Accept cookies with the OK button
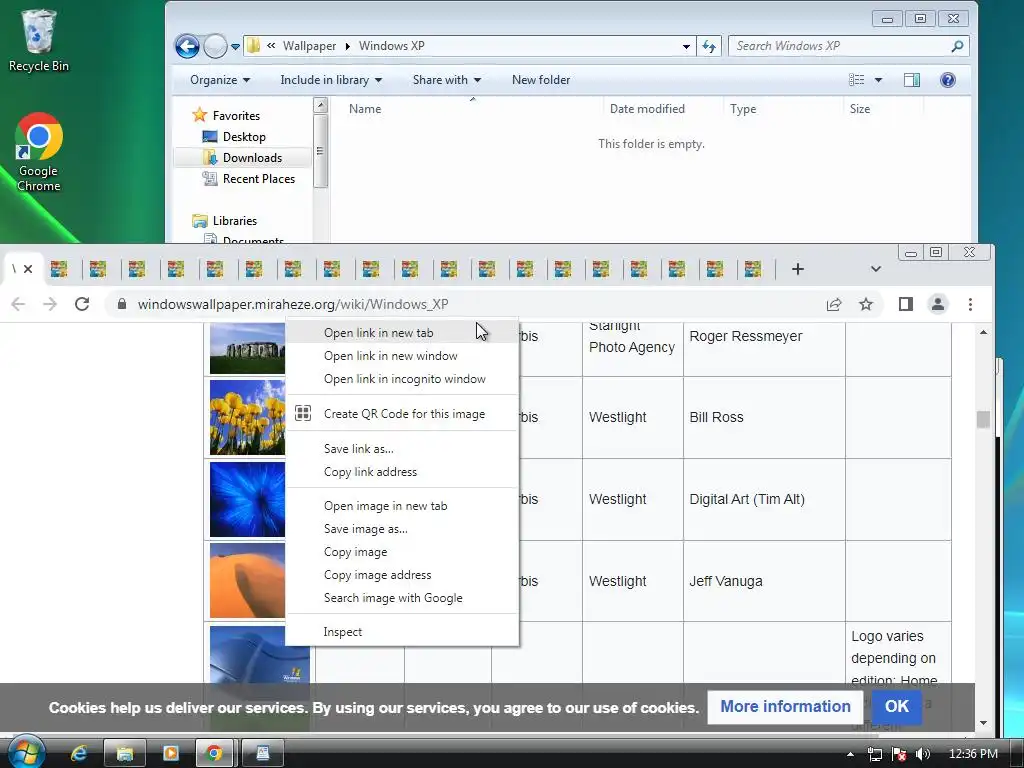The height and width of the screenshot is (768, 1024). point(896,706)
